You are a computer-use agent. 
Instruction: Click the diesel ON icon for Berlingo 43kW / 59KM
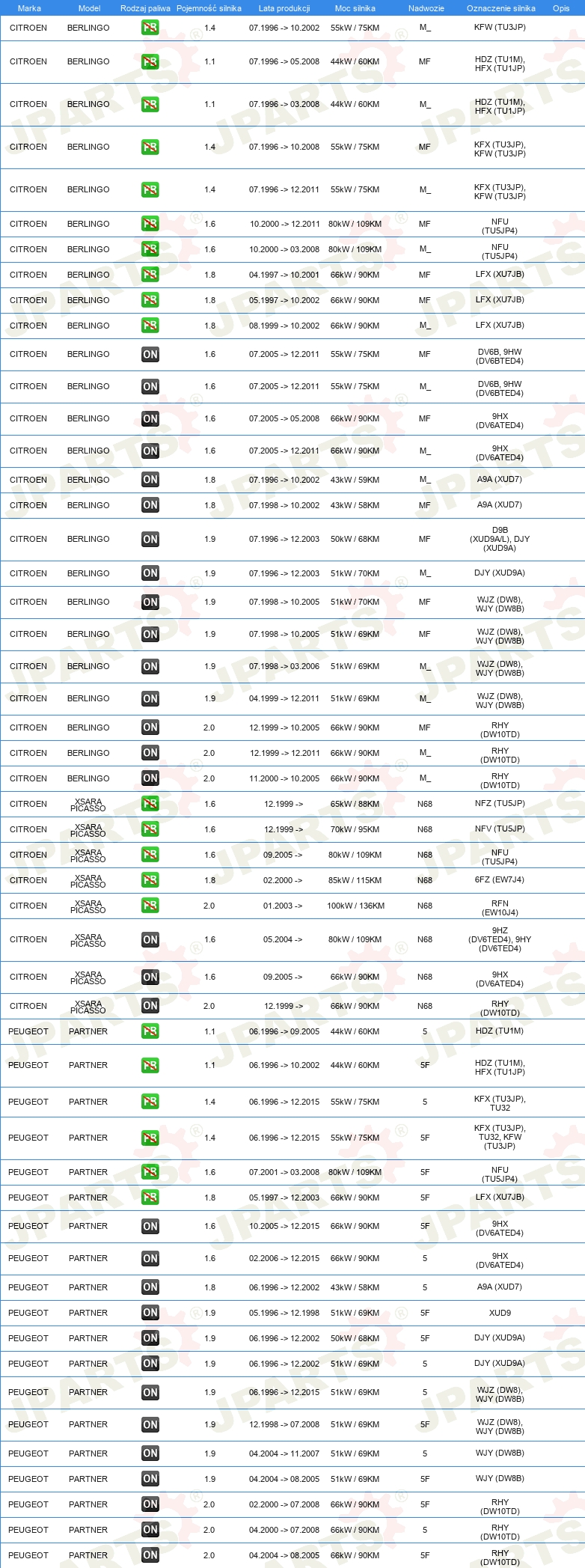point(150,480)
